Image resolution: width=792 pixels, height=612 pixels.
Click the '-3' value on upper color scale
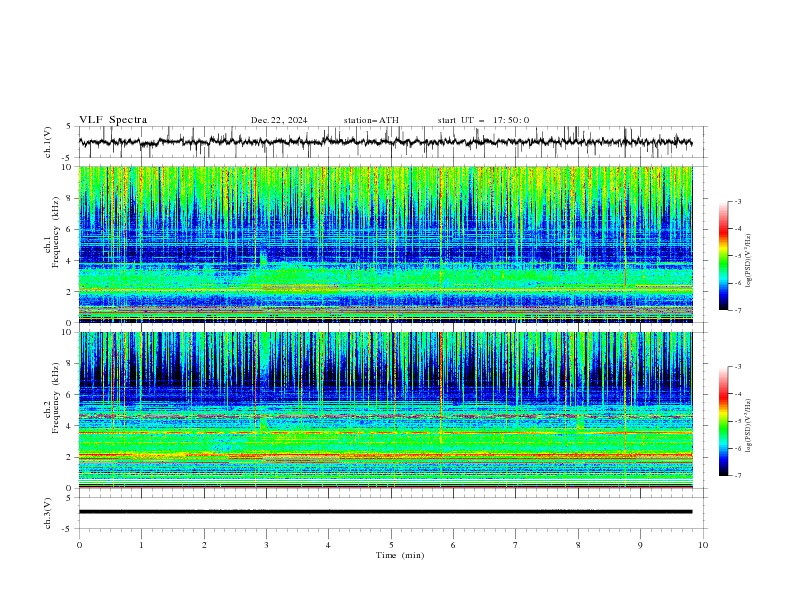pyautogui.click(x=738, y=202)
